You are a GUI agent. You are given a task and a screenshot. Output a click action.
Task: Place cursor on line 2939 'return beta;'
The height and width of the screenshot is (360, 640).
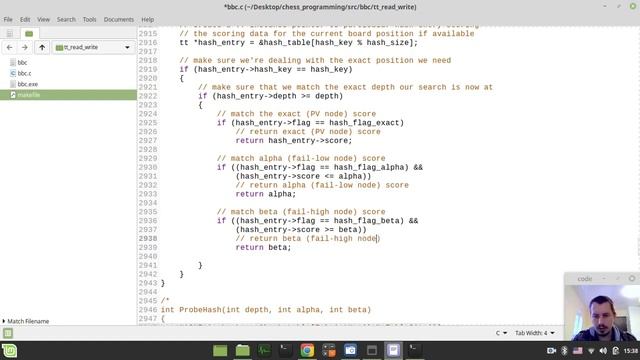point(263,247)
